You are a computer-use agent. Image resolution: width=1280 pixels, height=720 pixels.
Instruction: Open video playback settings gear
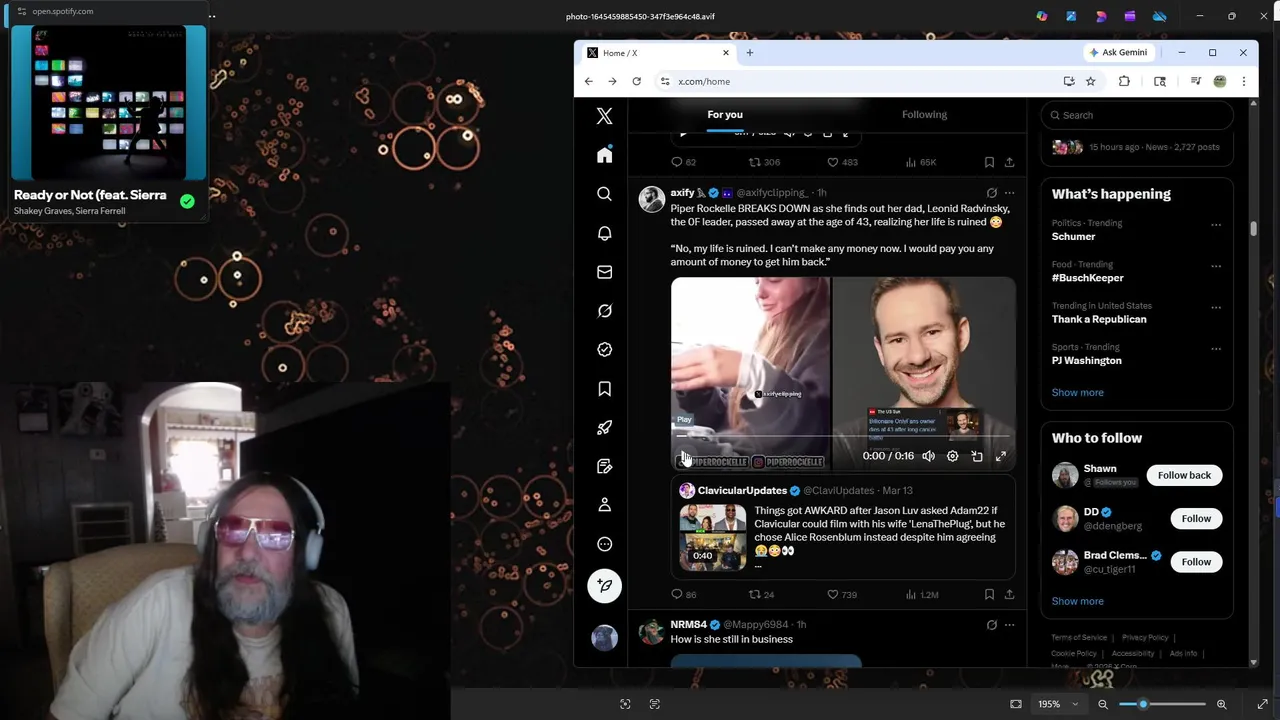(x=952, y=456)
